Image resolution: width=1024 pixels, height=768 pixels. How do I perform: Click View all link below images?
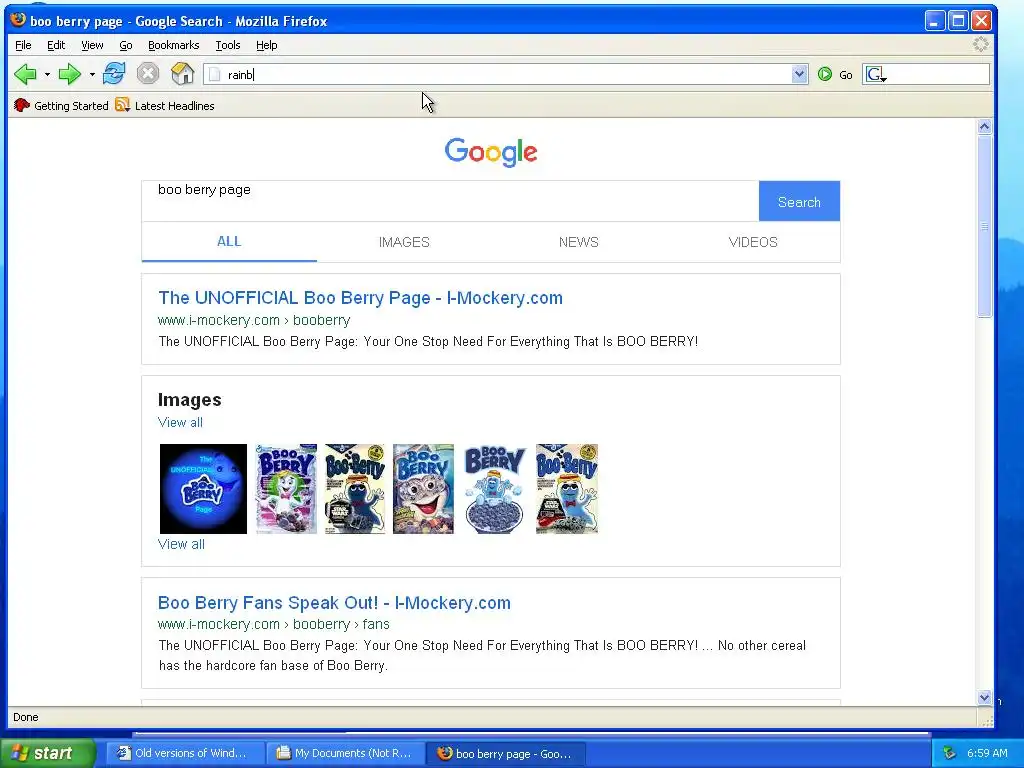point(181,544)
